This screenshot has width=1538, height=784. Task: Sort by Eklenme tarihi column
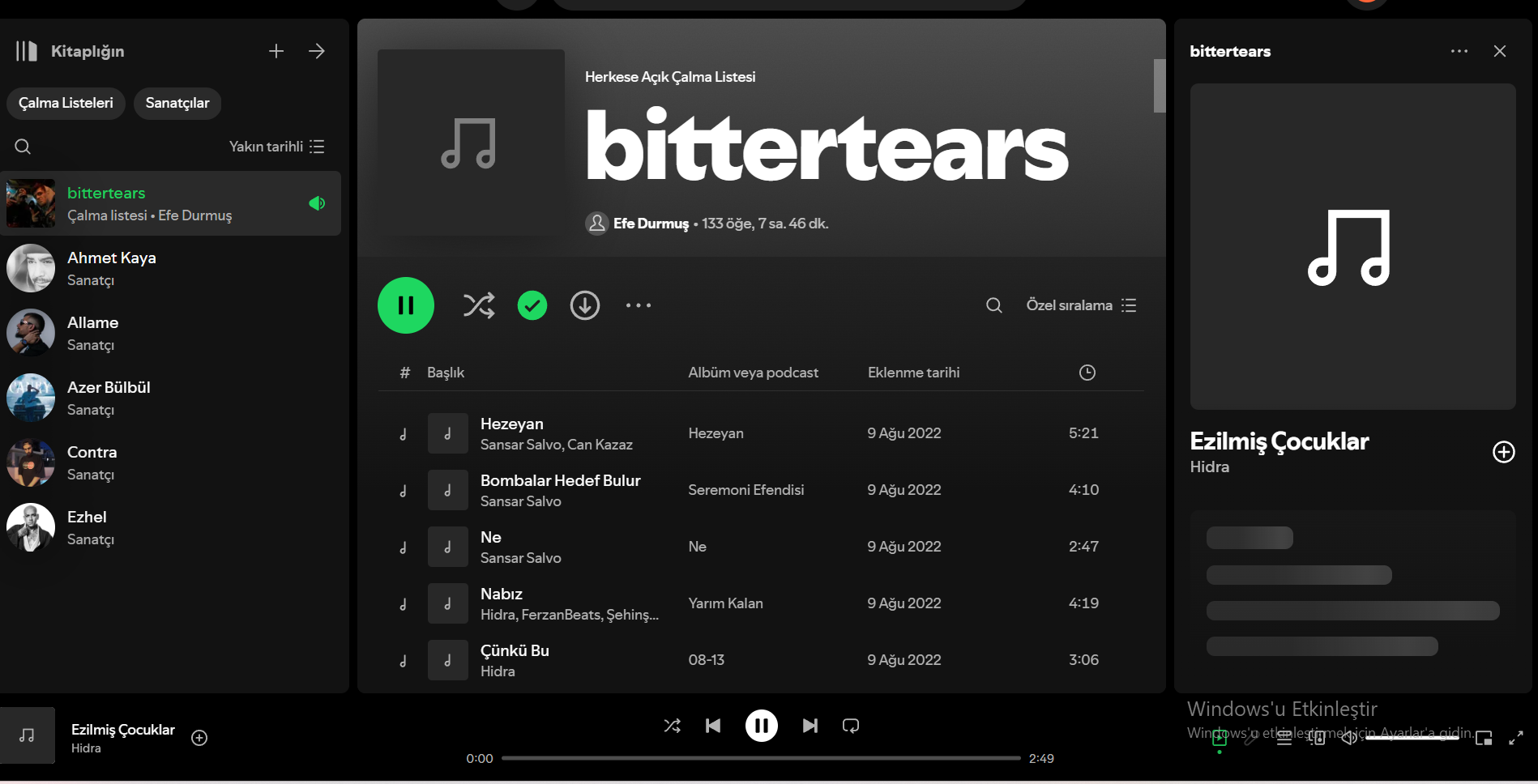coord(914,373)
